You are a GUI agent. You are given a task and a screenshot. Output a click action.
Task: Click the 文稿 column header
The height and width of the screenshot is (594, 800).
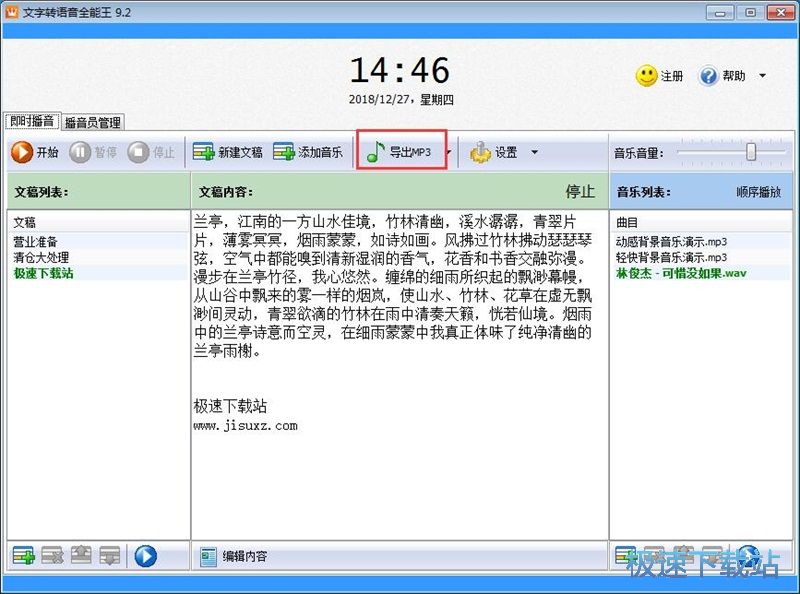pyautogui.click(x=98, y=222)
